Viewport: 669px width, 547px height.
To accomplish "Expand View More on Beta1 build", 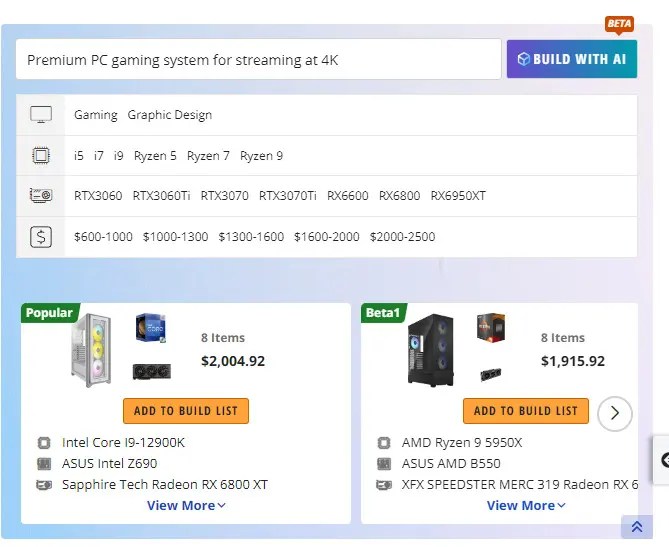I will 526,506.
